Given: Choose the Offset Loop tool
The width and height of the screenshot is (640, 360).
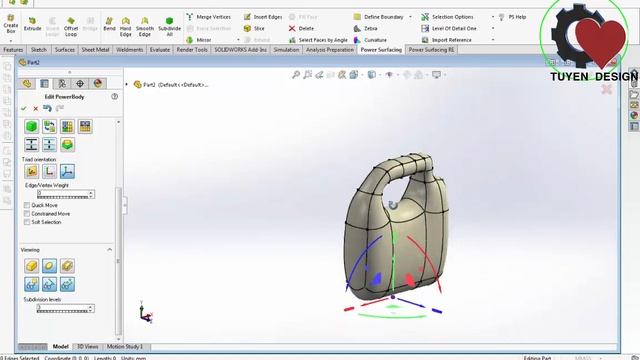Looking at the screenshot, I should click(71, 27).
